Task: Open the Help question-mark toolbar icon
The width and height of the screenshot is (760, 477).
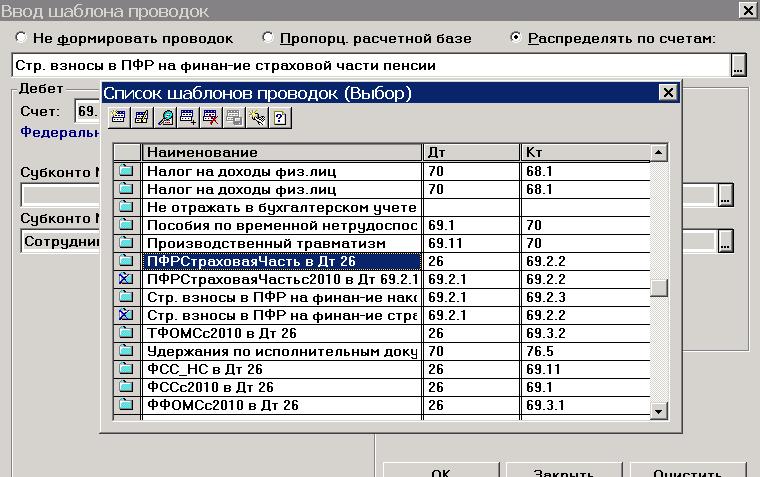Action: [x=280, y=117]
